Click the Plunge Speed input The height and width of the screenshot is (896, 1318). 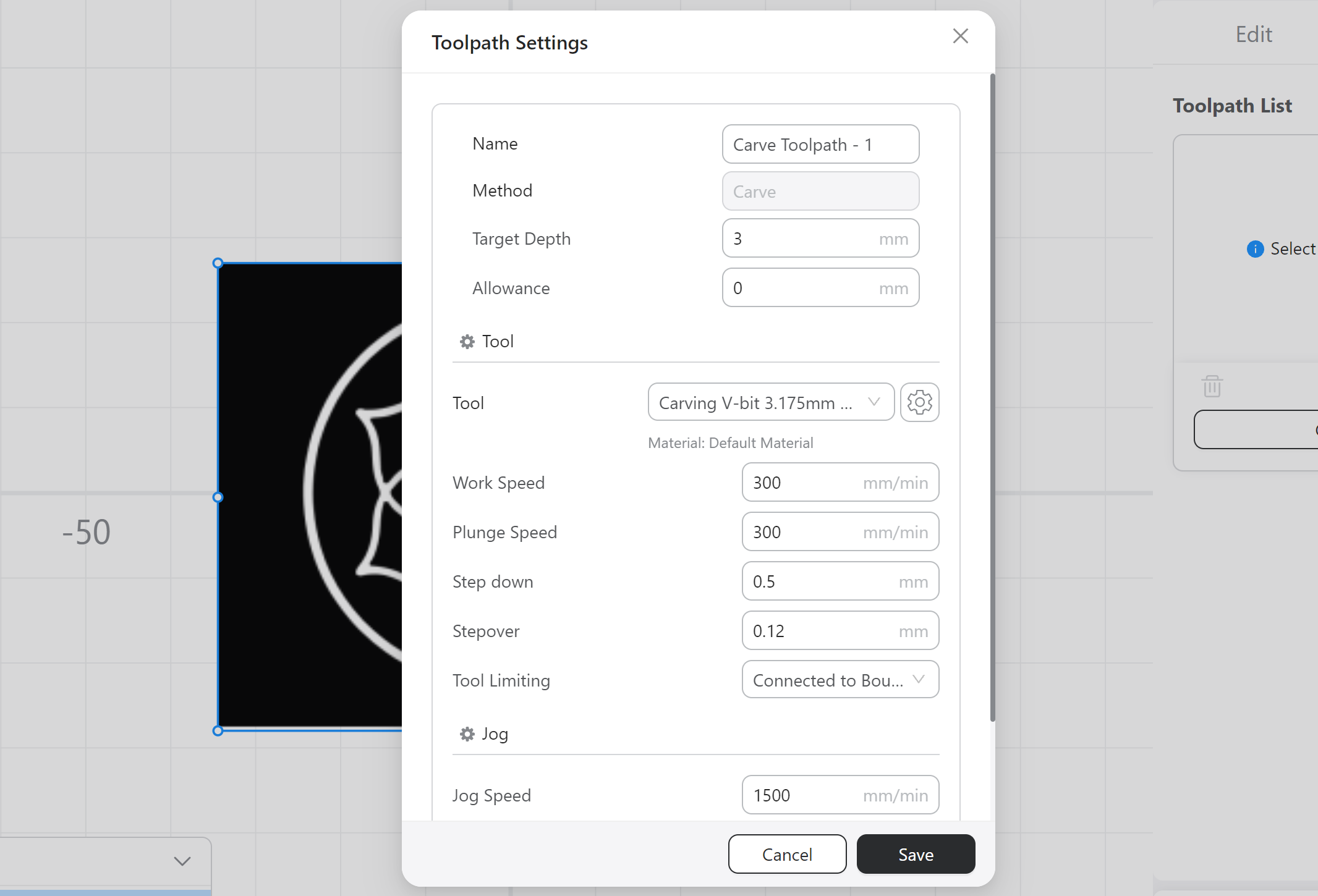point(840,531)
